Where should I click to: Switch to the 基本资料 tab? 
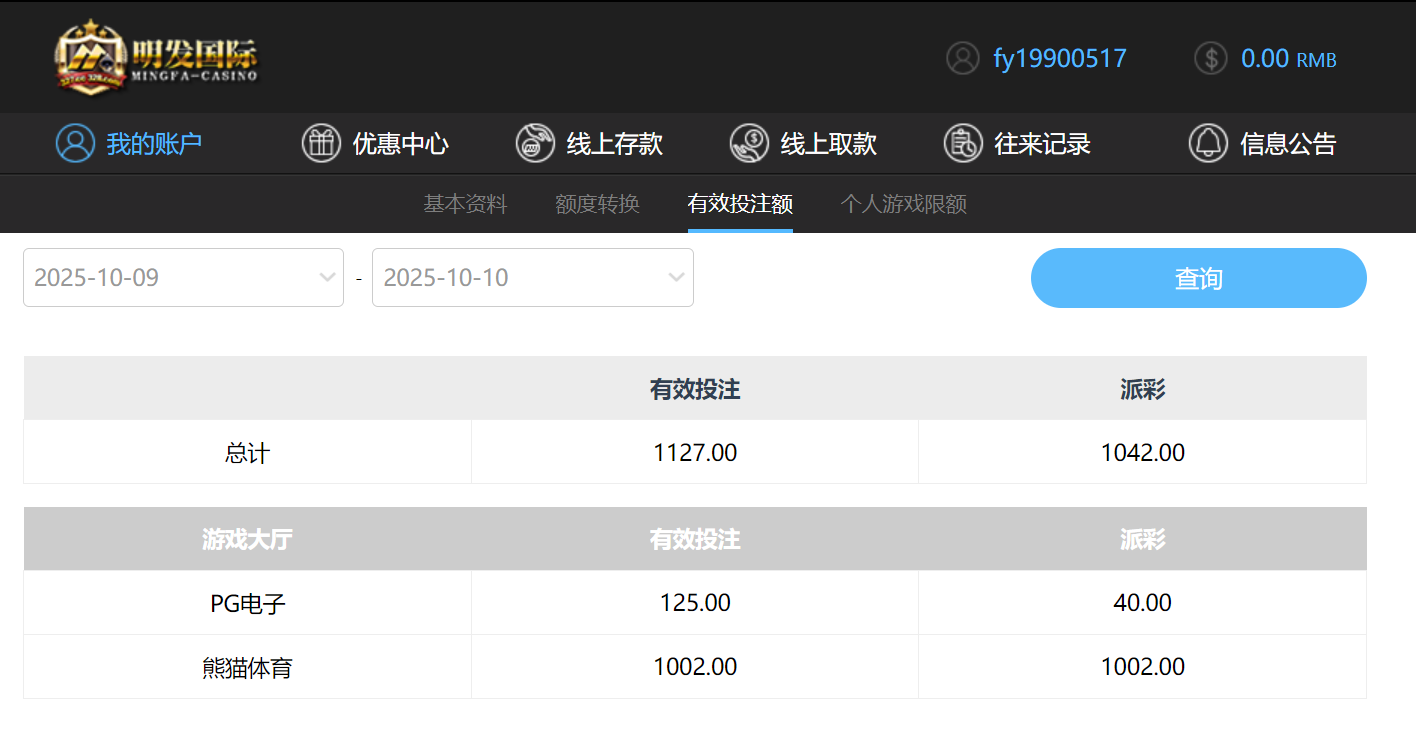click(465, 205)
